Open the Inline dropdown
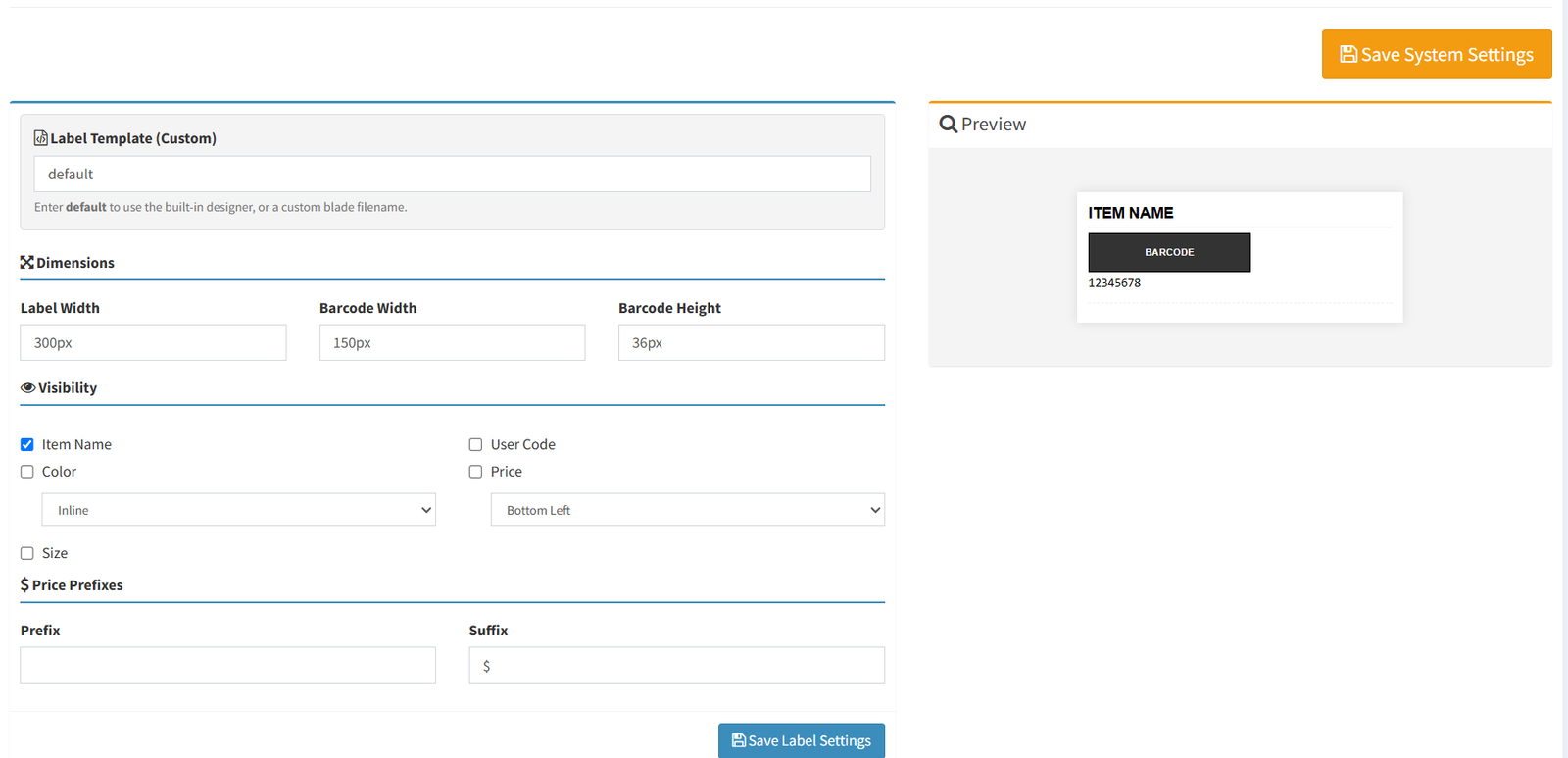This screenshot has width=1568, height=758. click(238, 510)
